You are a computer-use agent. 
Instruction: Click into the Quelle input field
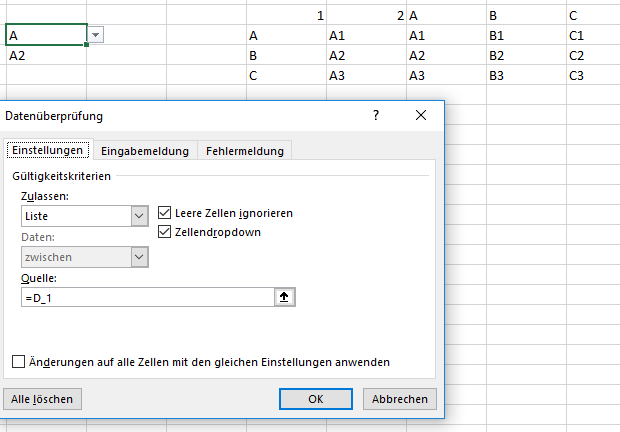coord(145,297)
